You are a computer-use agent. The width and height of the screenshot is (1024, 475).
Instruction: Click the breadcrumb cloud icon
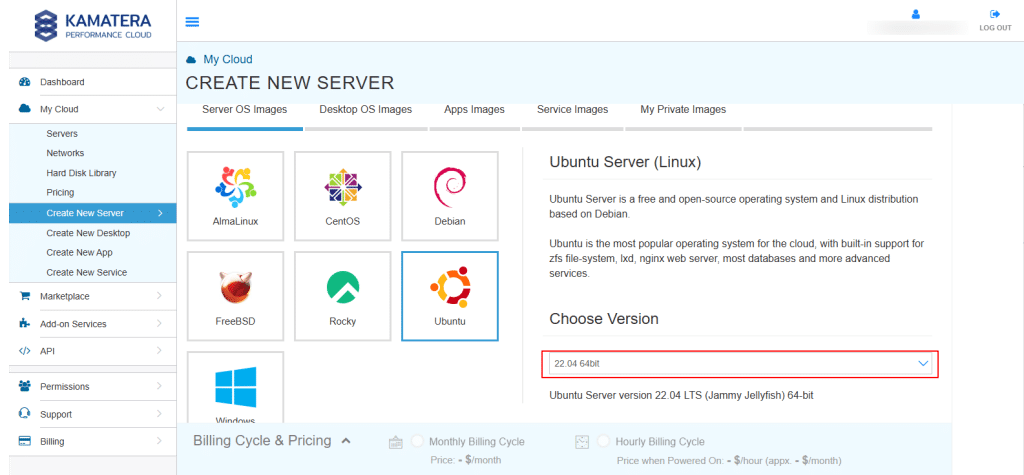coord(191,59)
